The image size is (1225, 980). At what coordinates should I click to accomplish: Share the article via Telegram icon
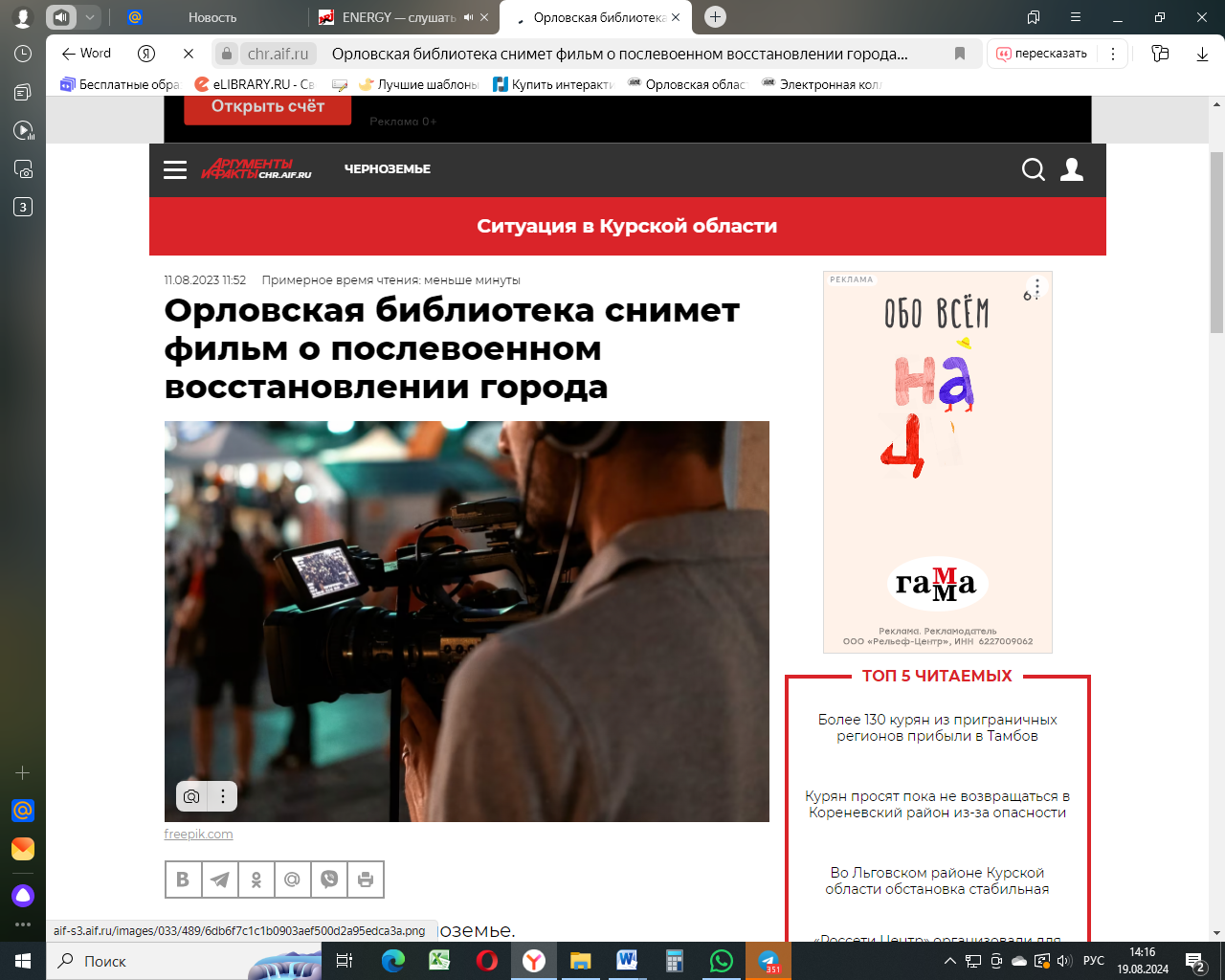click(219, 880)
